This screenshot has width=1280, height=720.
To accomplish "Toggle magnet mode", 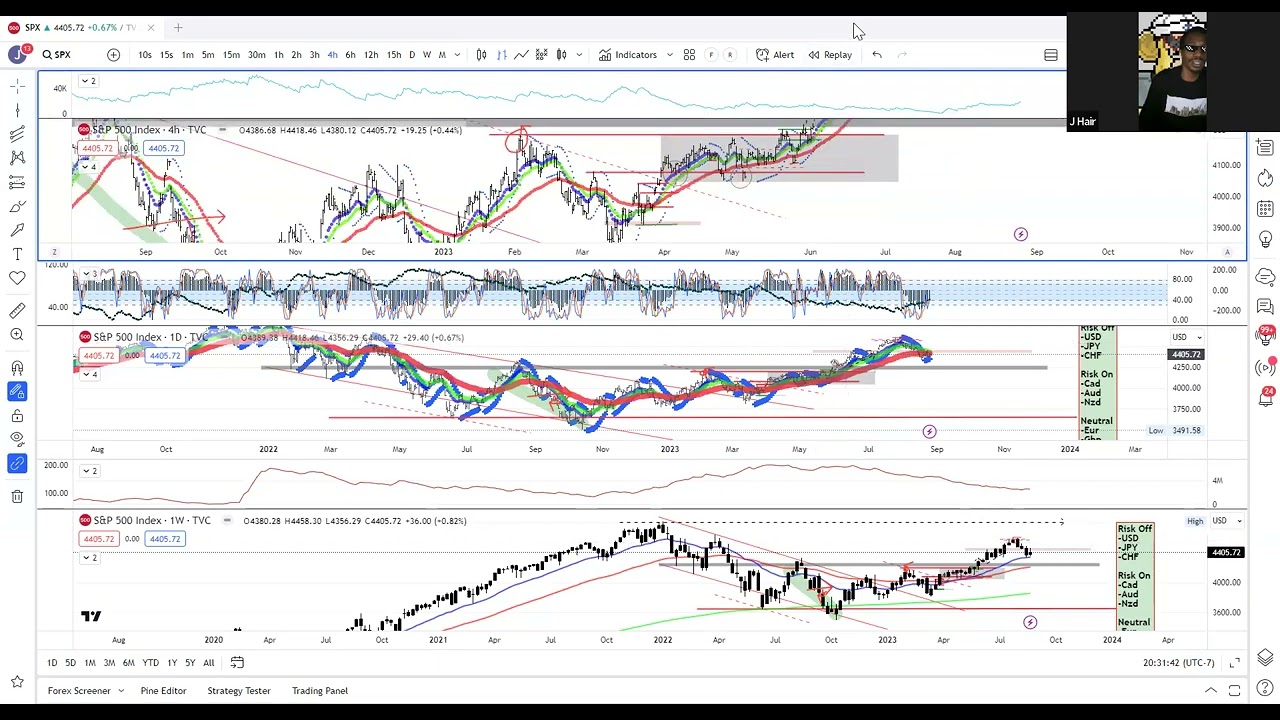I will (17, 368).
